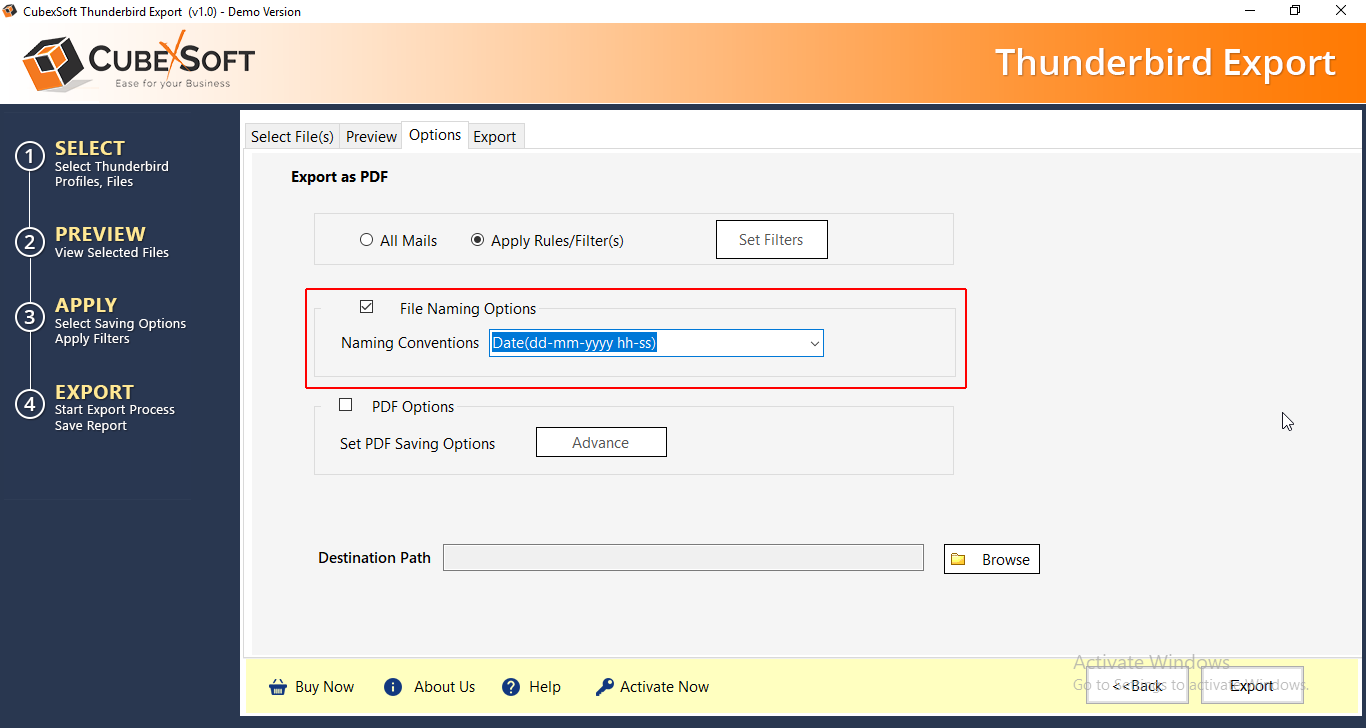This screenshot has height=728, width=1366.
Task: Select the Apply Rules/Filter(s) radio button
Action: click(478, 240)
